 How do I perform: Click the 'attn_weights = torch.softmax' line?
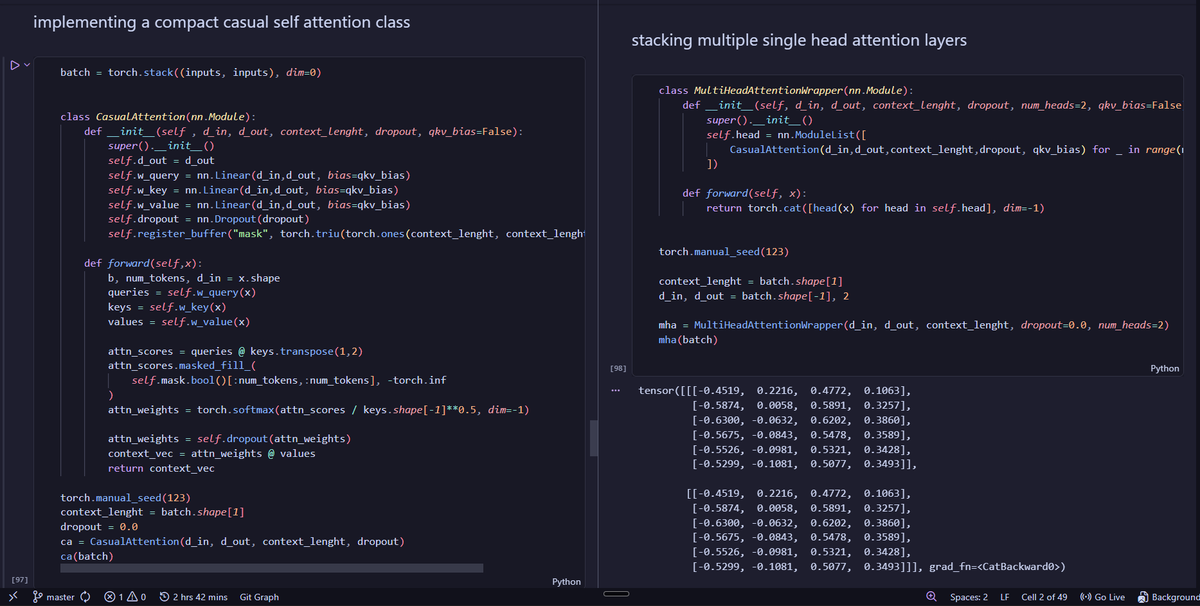(x=319, y=410)
